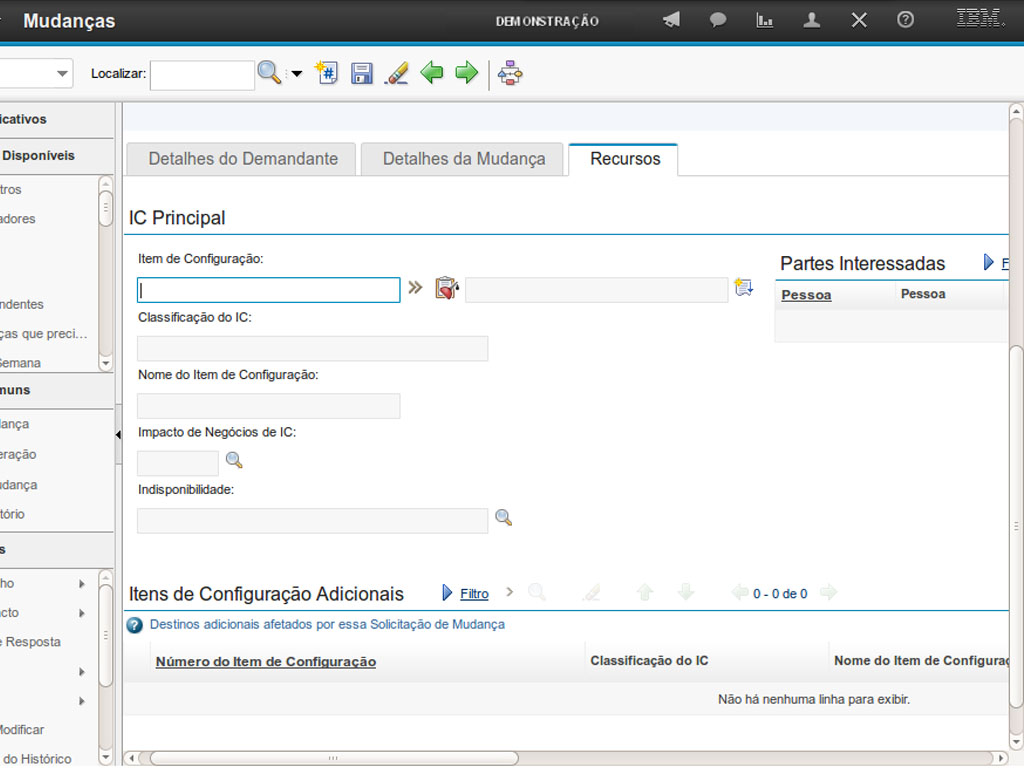Click the save change toolbar icon
The height and width of the screenshot is (768, 1024).
point(361,73)
